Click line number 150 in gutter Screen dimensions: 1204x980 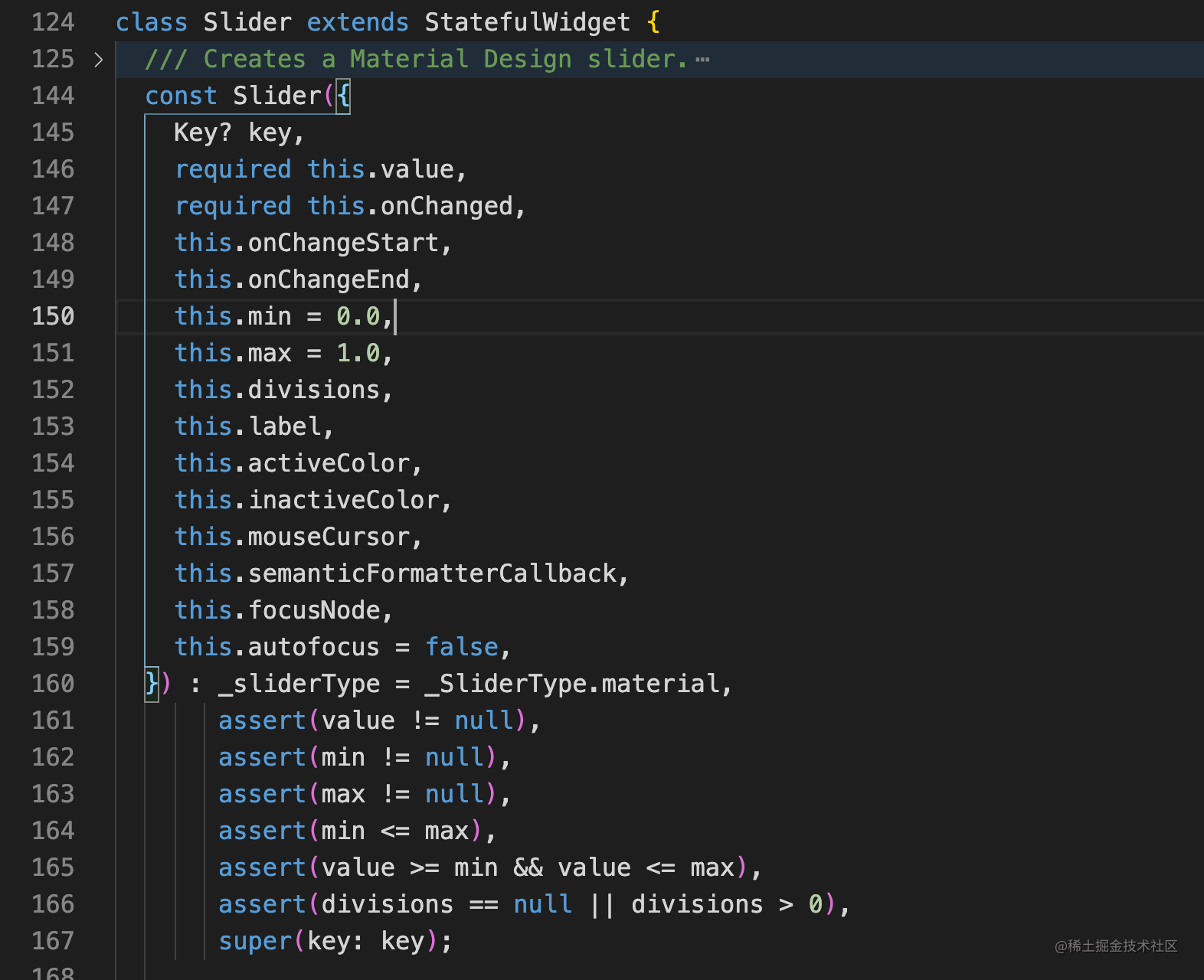tap(53, 316)
